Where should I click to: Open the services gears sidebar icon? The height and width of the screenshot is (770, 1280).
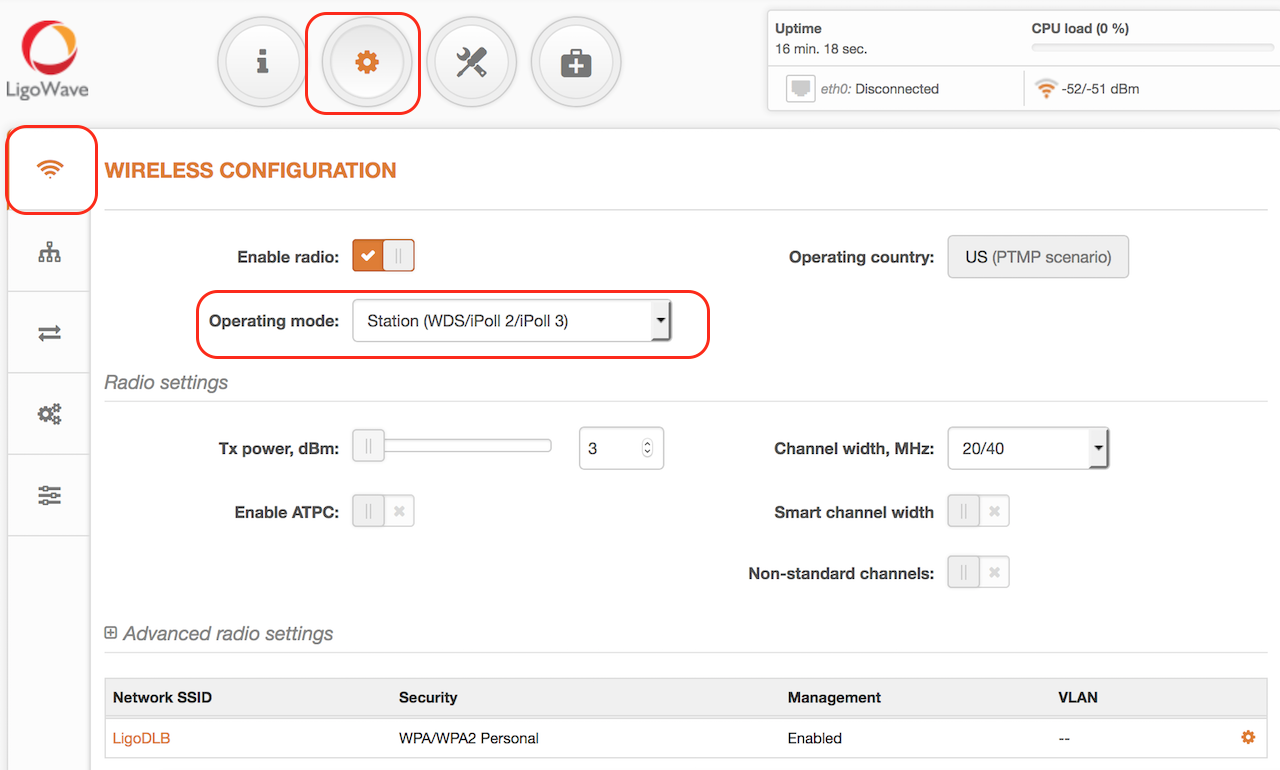pos(48,413)
